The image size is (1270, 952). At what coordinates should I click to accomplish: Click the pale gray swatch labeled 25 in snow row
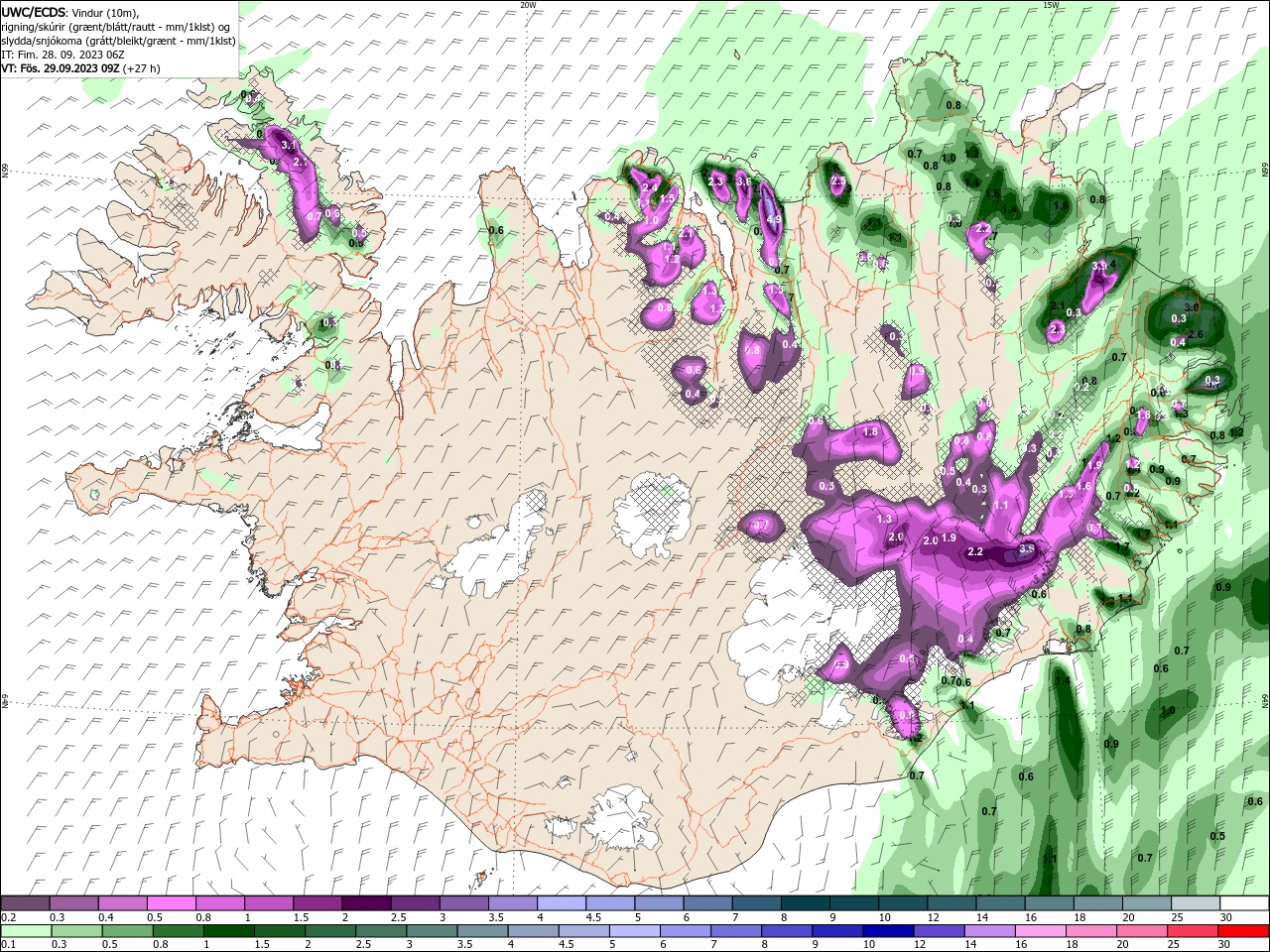[x=1197, y=903]
